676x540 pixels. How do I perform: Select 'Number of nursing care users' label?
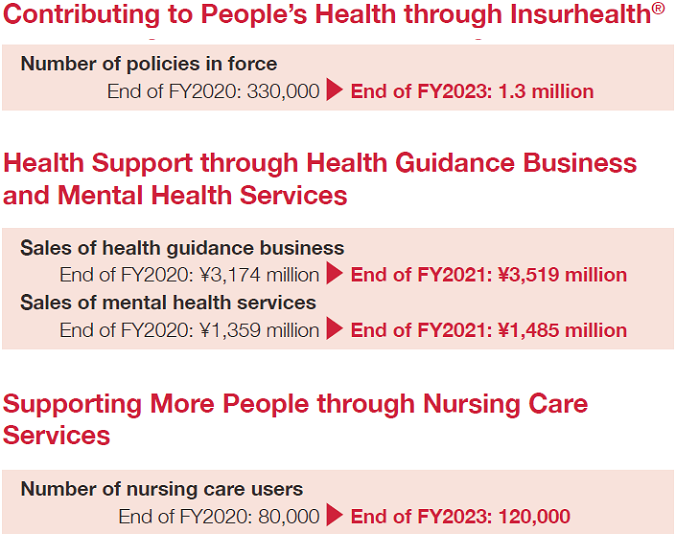(x=162, y=489)
